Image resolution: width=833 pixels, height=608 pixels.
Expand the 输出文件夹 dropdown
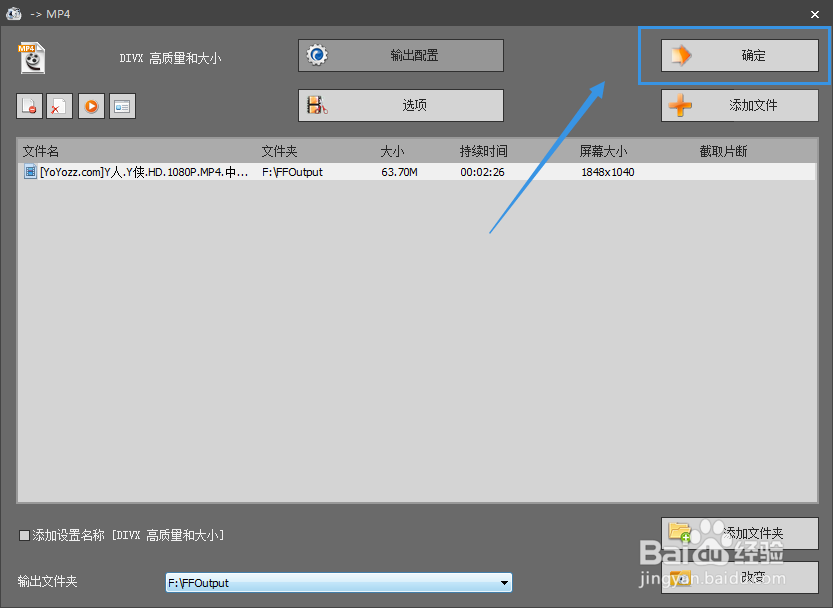click(x=504, y=583)
